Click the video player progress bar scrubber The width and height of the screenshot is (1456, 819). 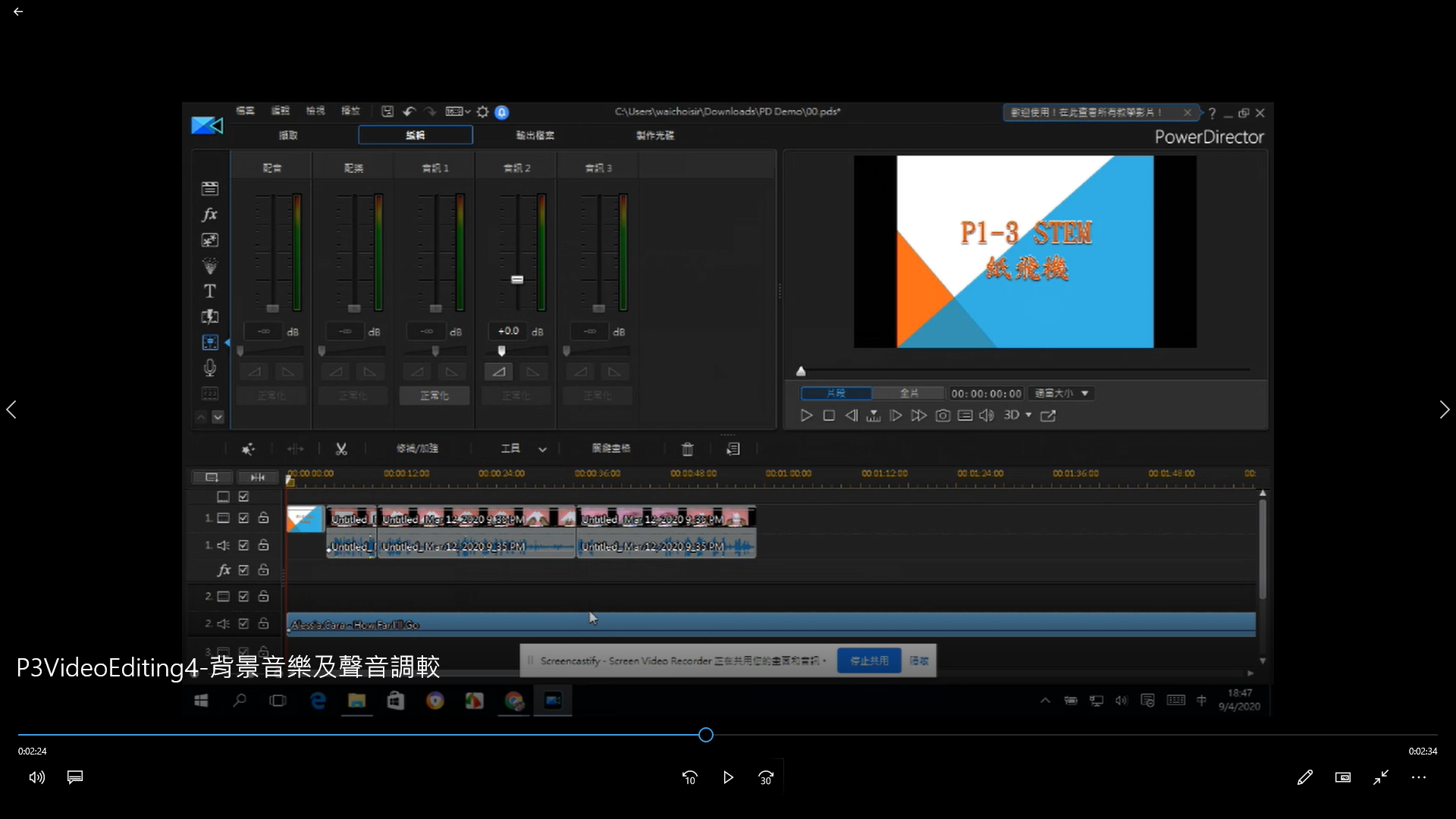pos(706,735)
